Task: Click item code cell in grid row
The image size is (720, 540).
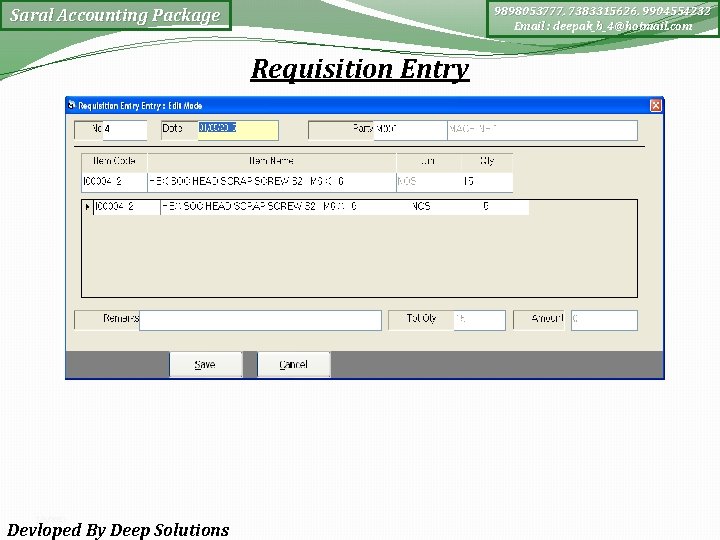Action: click(127, 207)
